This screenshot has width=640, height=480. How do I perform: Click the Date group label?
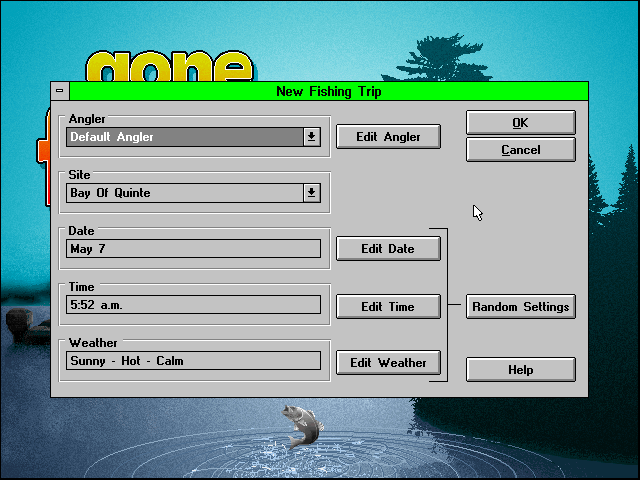point(81,231)
